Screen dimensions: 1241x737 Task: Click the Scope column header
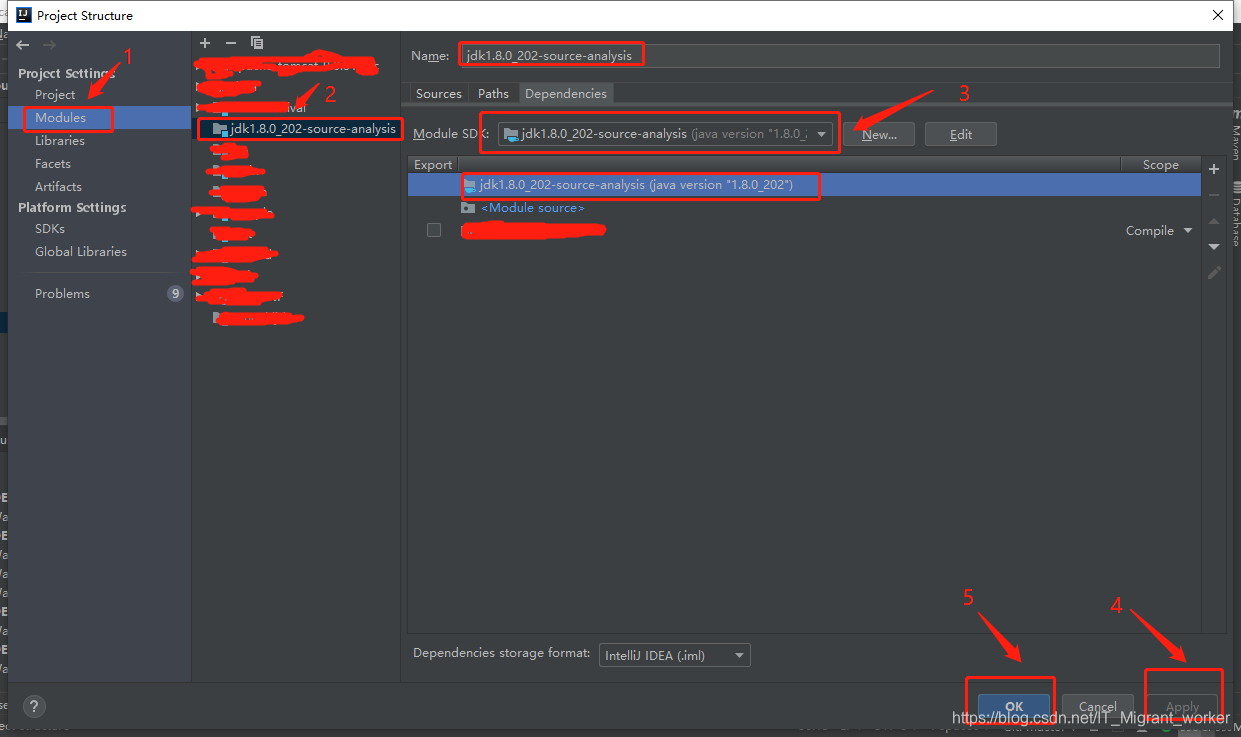[1160, 165]
